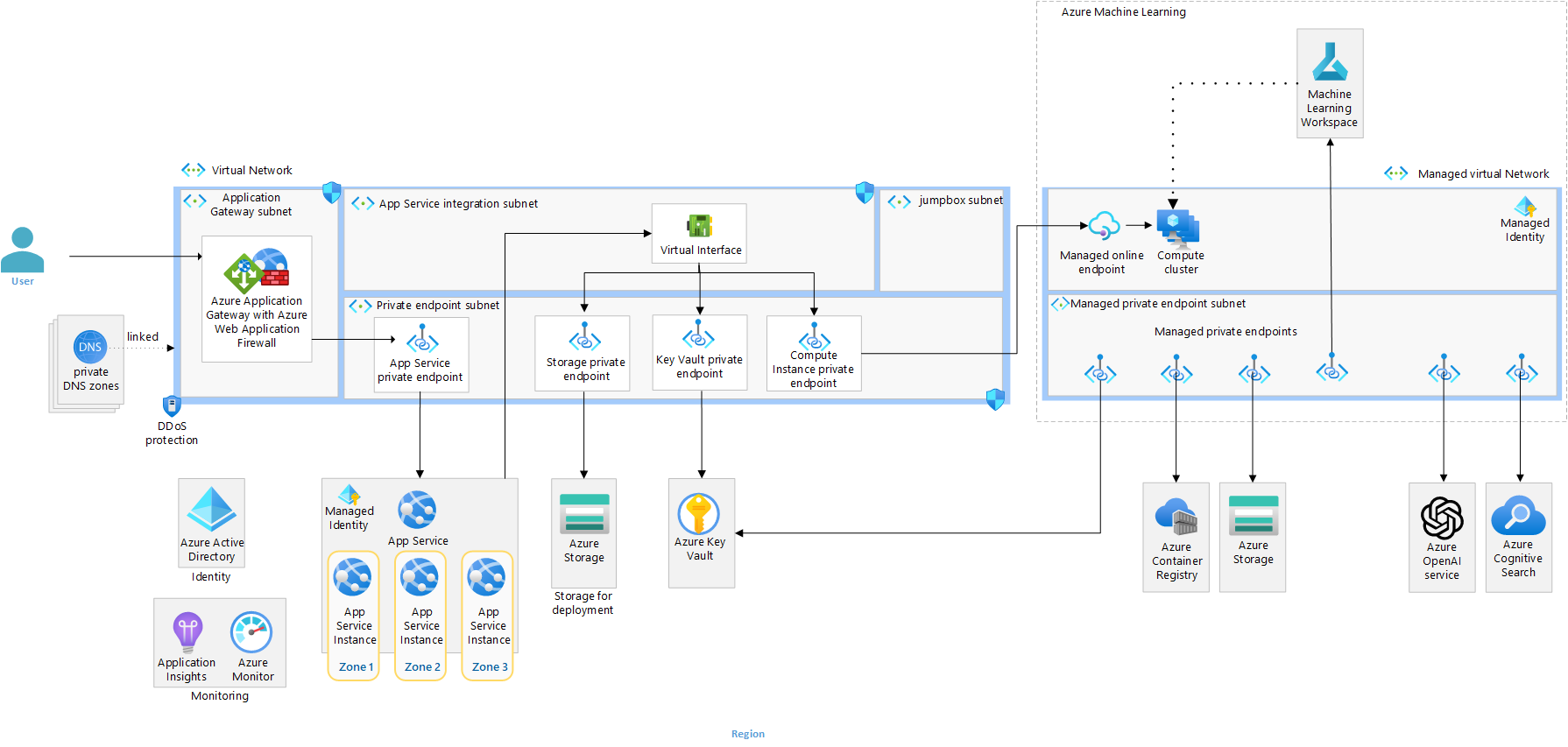Click the Machine Learning Workspace icon
Image resolution: width=1568 pixels, height=747 pixels.
(1330, 62)
